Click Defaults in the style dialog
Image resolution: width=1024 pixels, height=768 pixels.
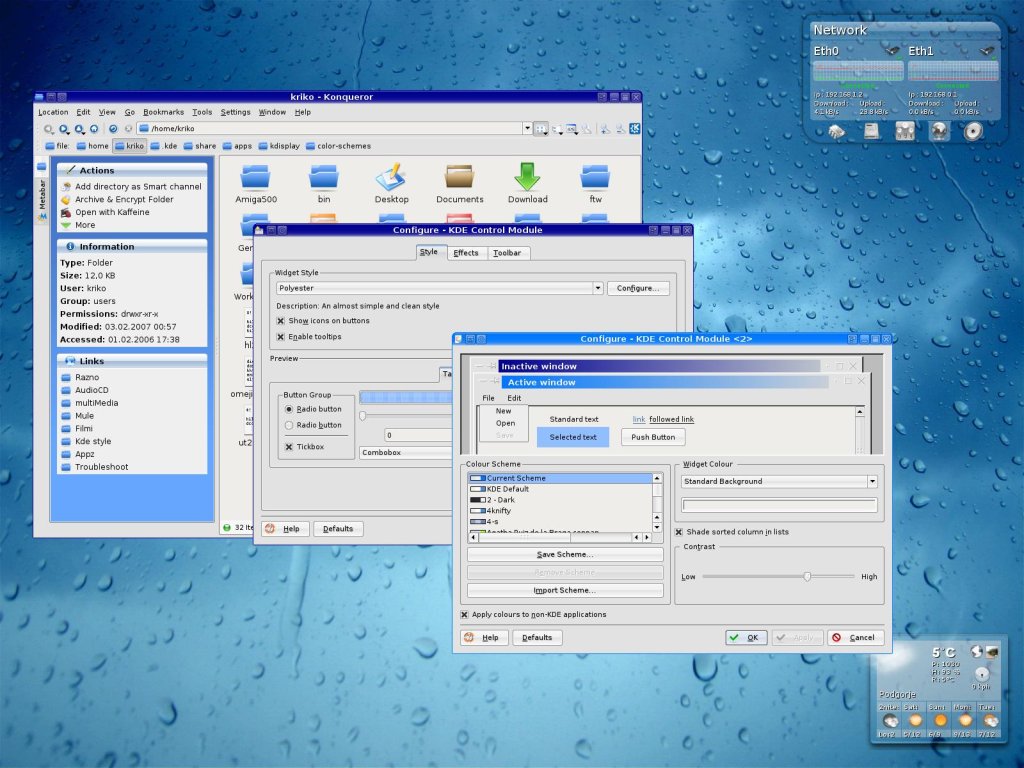(x=338, y=529)
